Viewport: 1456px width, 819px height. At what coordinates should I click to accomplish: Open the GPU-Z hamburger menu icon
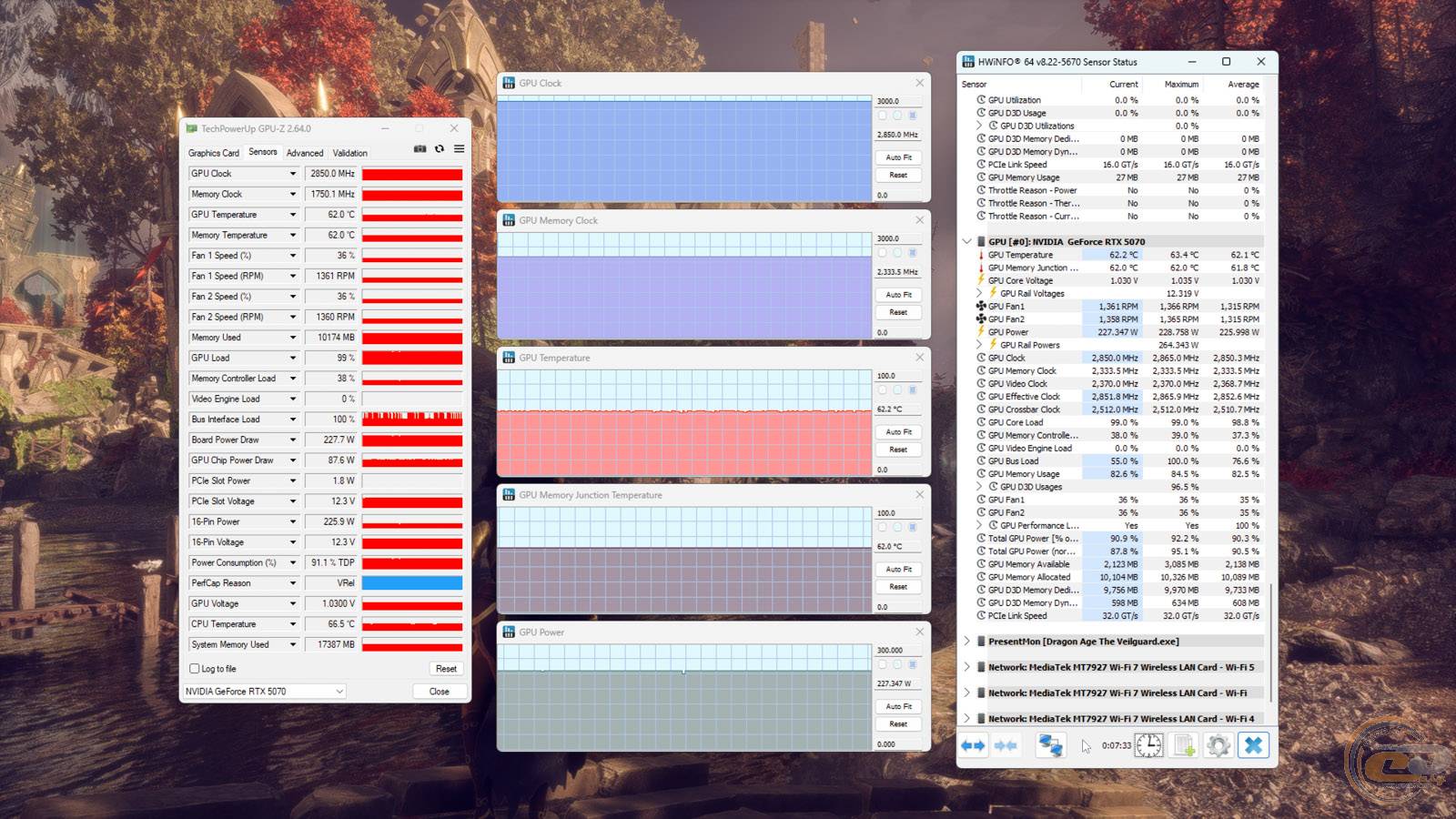[x=460, y=149]
